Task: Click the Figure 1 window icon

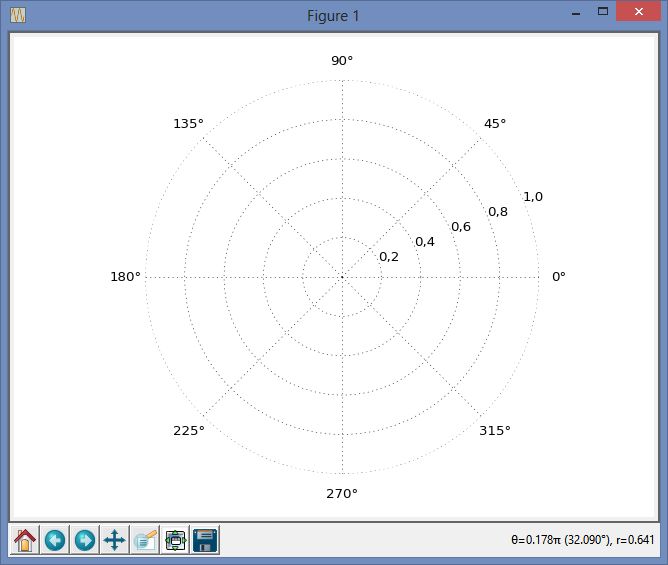Action: point(18,16)
